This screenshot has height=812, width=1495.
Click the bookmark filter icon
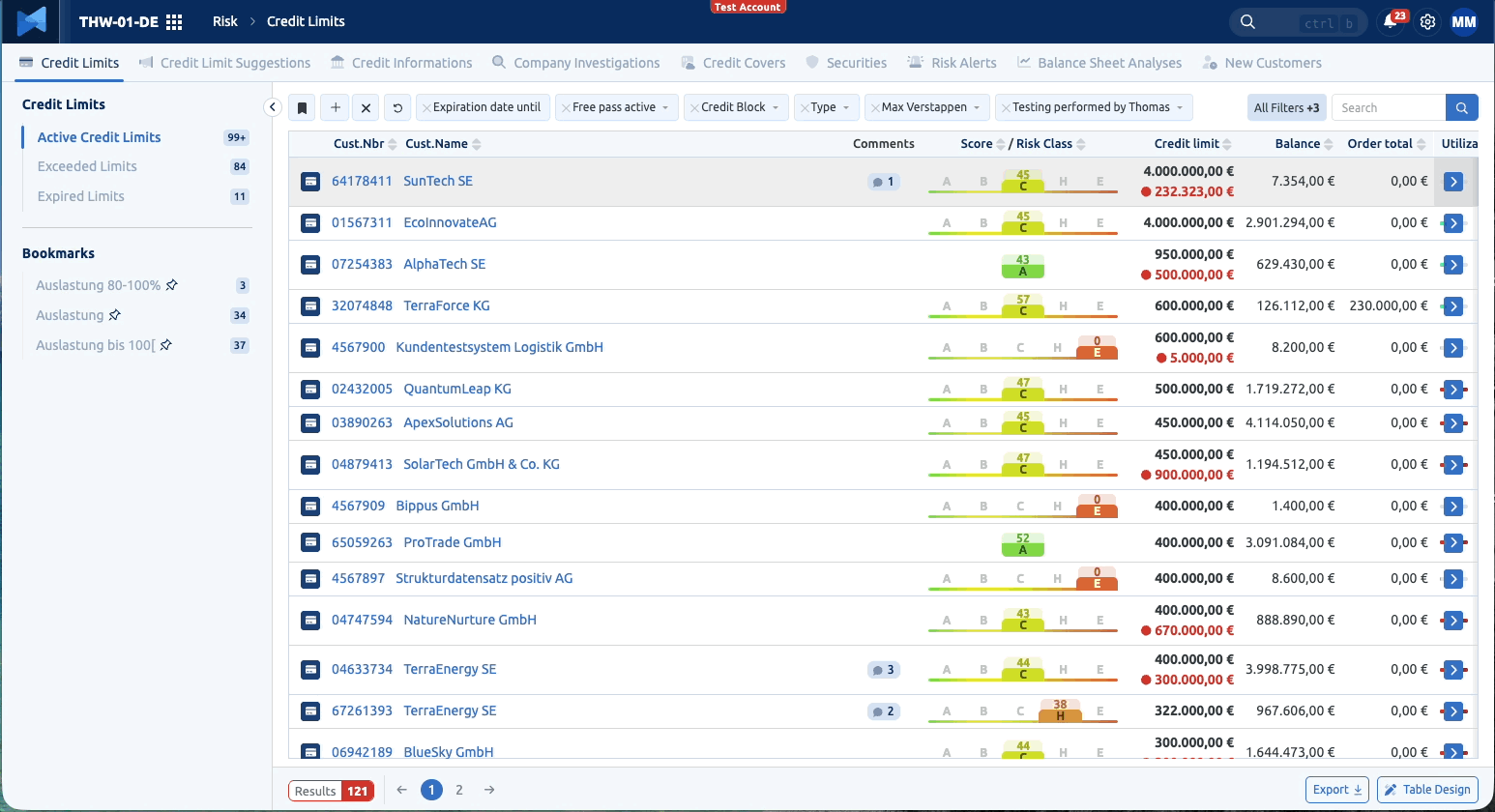coord(303,107)
